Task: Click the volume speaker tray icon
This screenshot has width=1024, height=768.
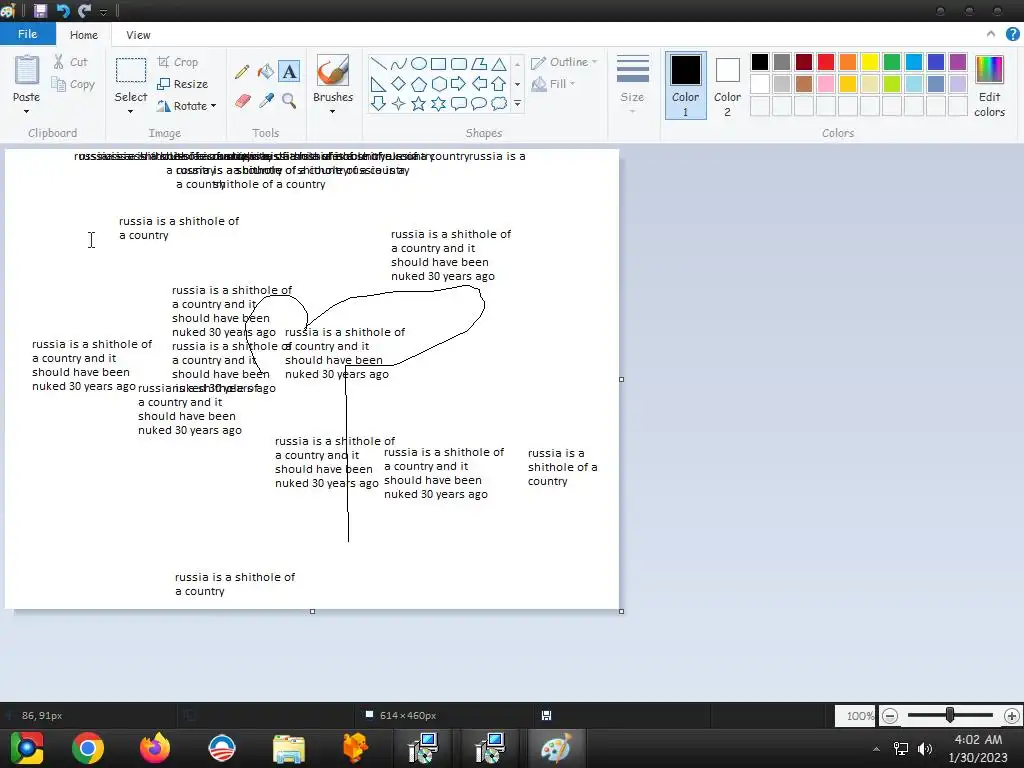Action: tap(925, 749)
